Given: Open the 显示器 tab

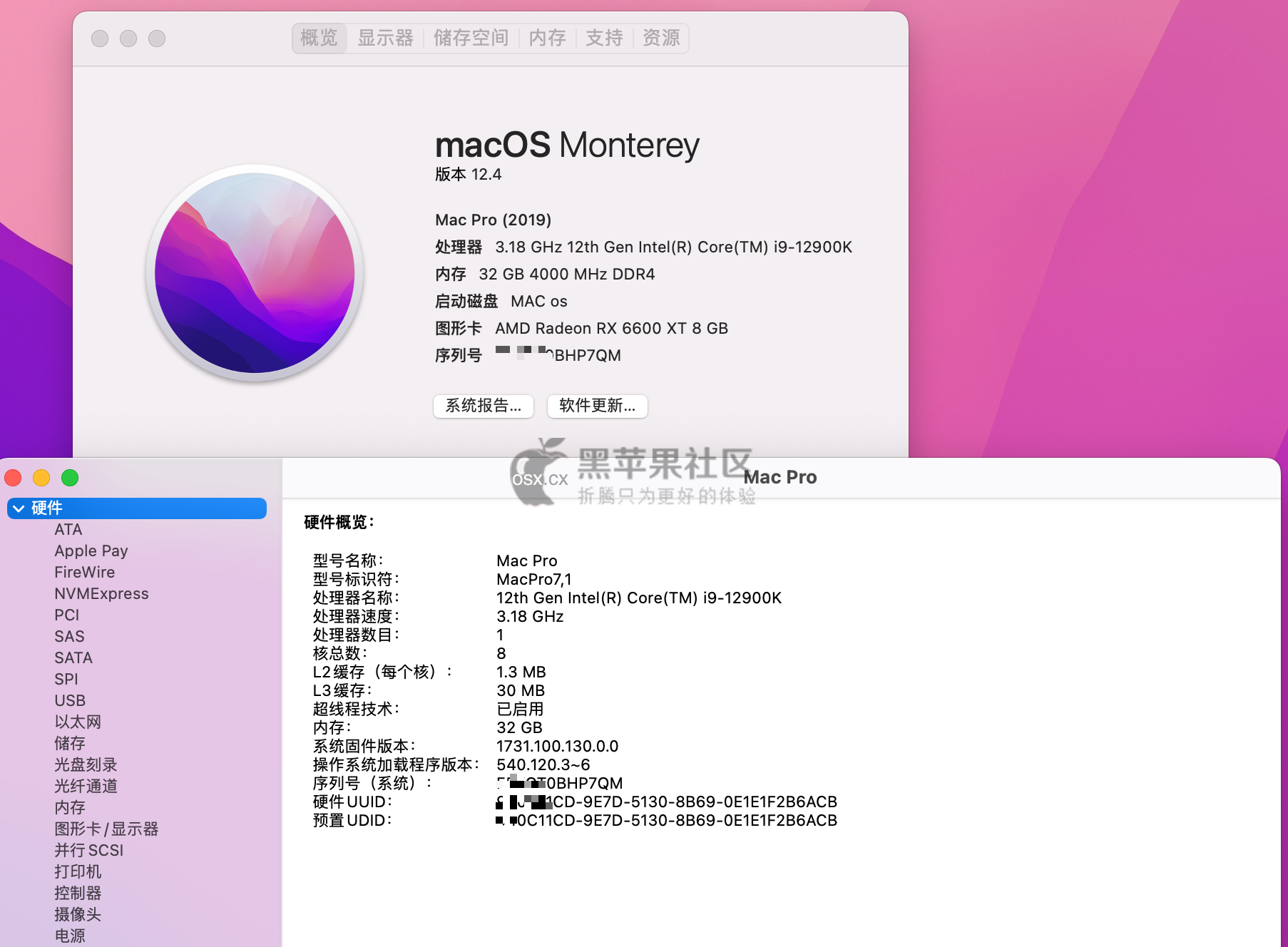Looking at the screenshot, I should [x=385, y=38].
